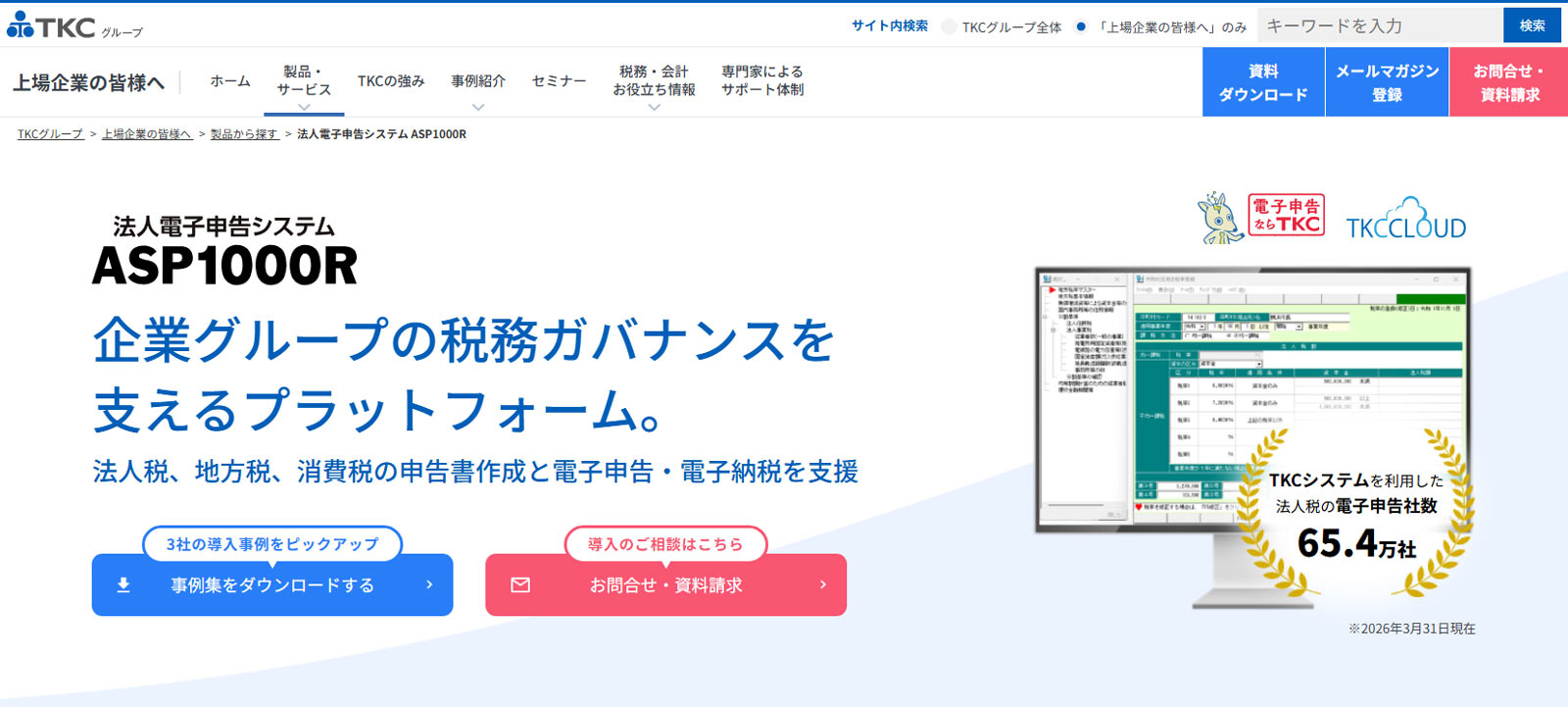
Task: Click the download icon on the blue button
Action: pos(123,585)
